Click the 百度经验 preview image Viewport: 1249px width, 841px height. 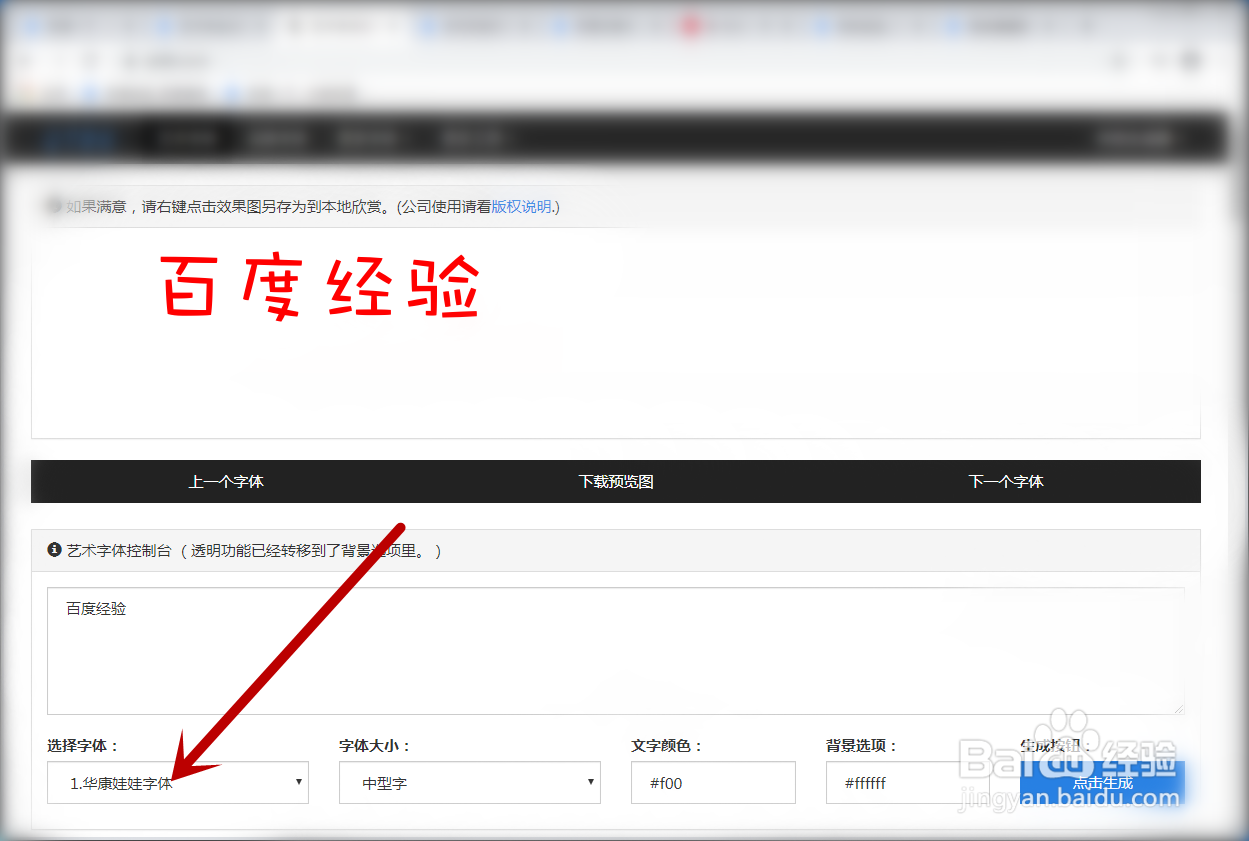pyautogui.click(x=320, y=287)
